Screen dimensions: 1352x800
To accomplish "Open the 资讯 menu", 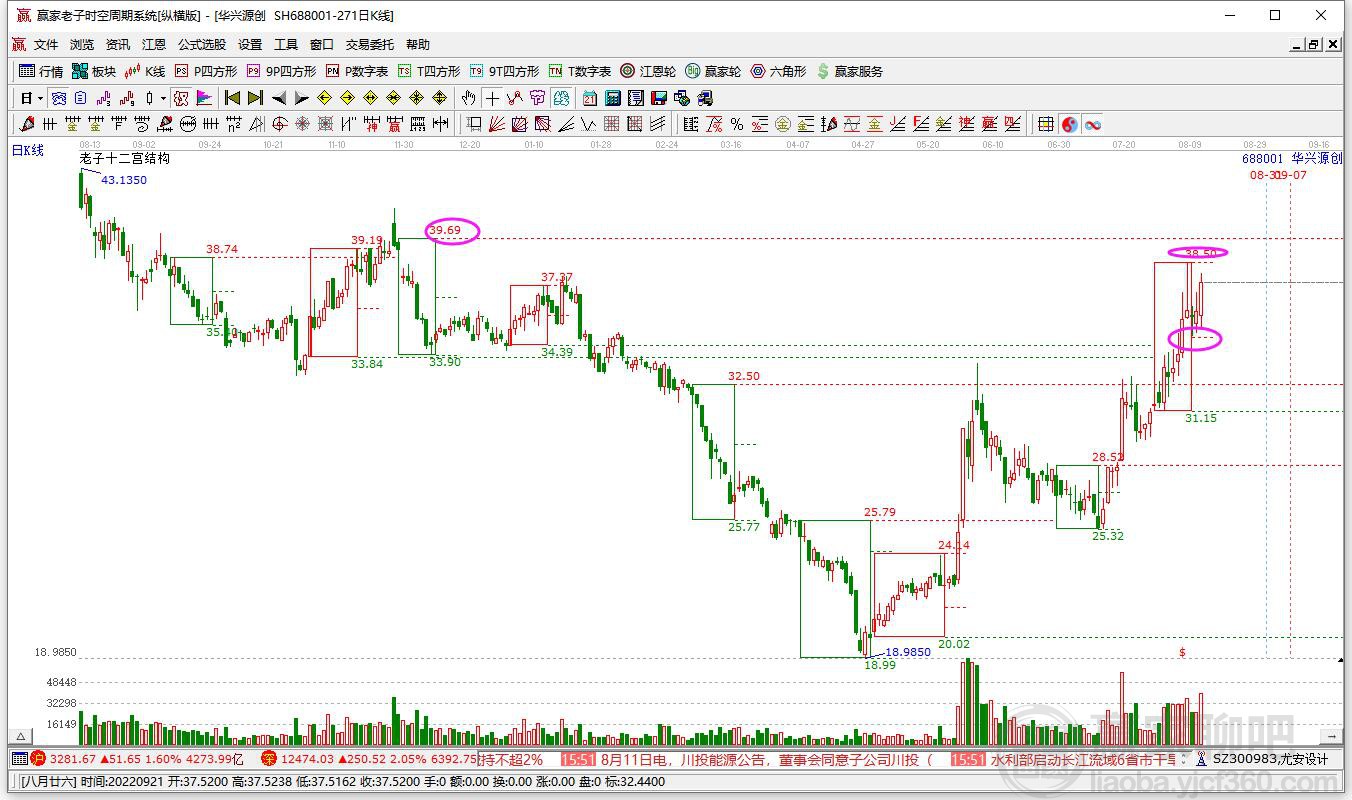I will point(118,45).
